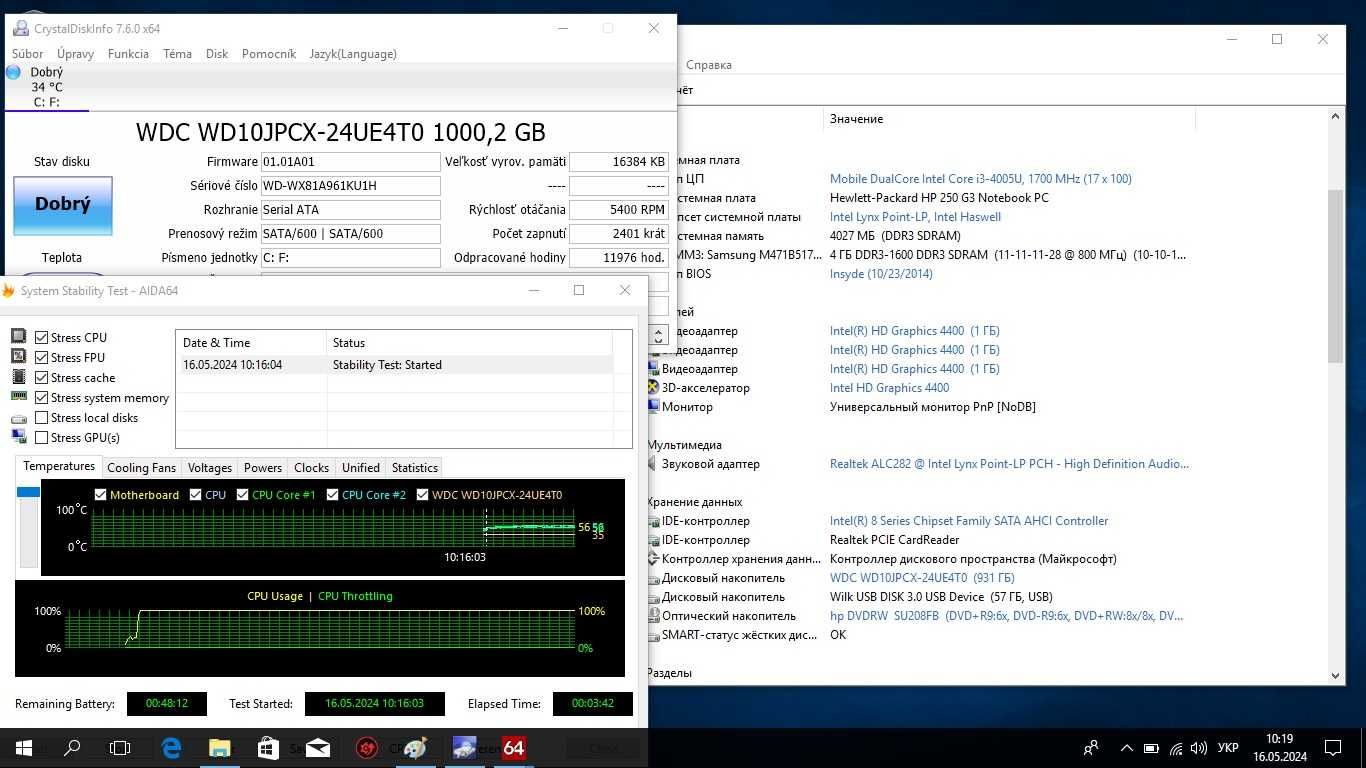This screenshot has height=768, width=1366.
Task: Click the 3D-акселератор icon in AIDA64 summary
Action: pyautogui.click(x=653, y=388)
